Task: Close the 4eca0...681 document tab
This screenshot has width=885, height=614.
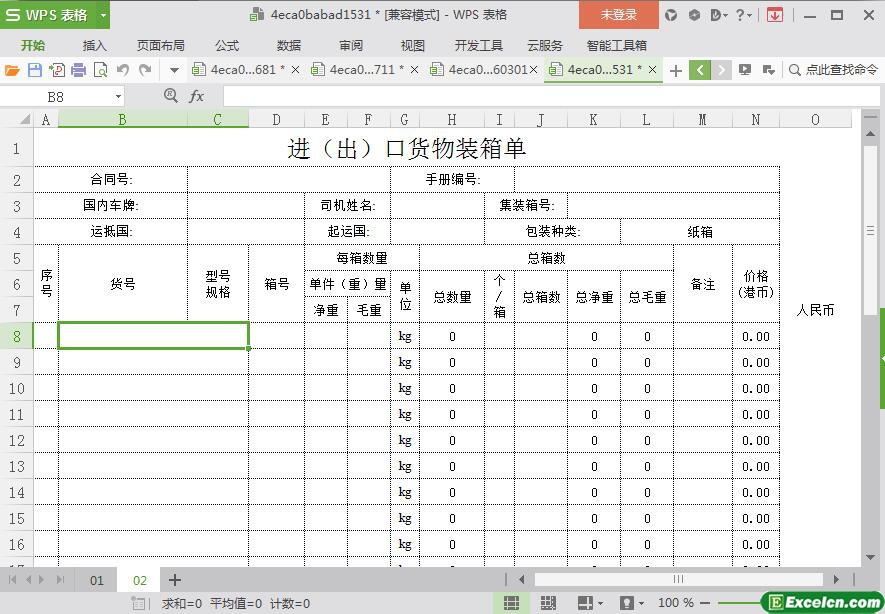Action: click(295, 70)
